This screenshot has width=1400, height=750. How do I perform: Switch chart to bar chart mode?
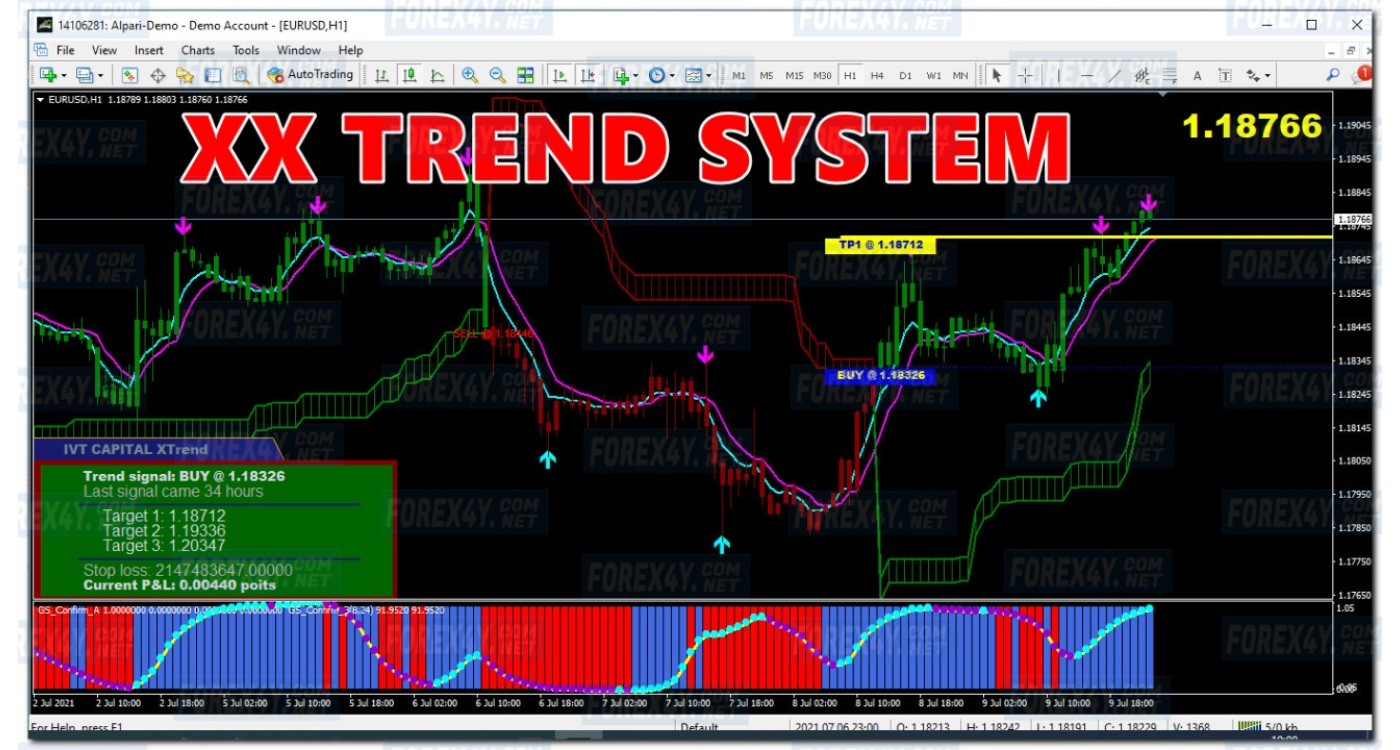click(382, 75)
